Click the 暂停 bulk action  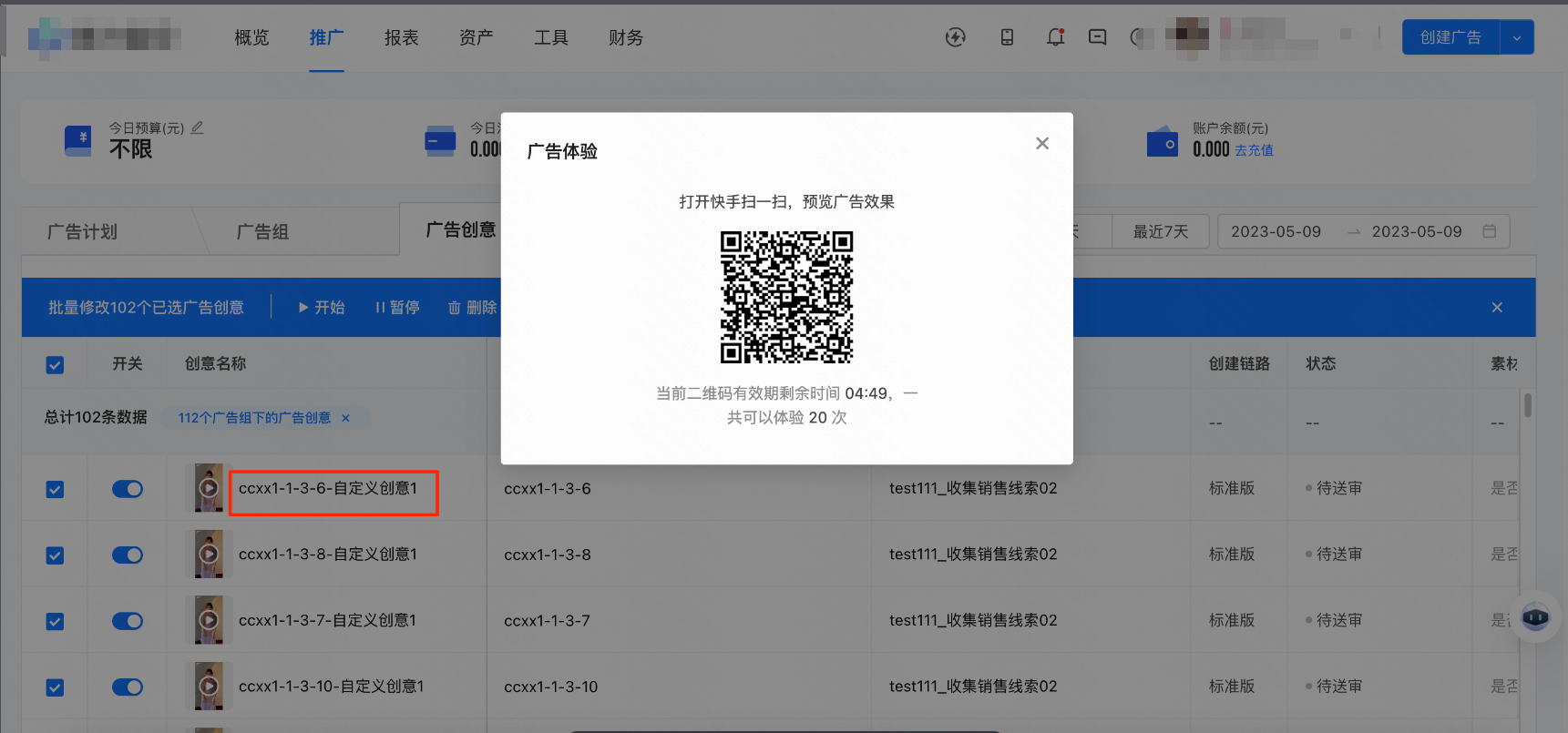397,308
